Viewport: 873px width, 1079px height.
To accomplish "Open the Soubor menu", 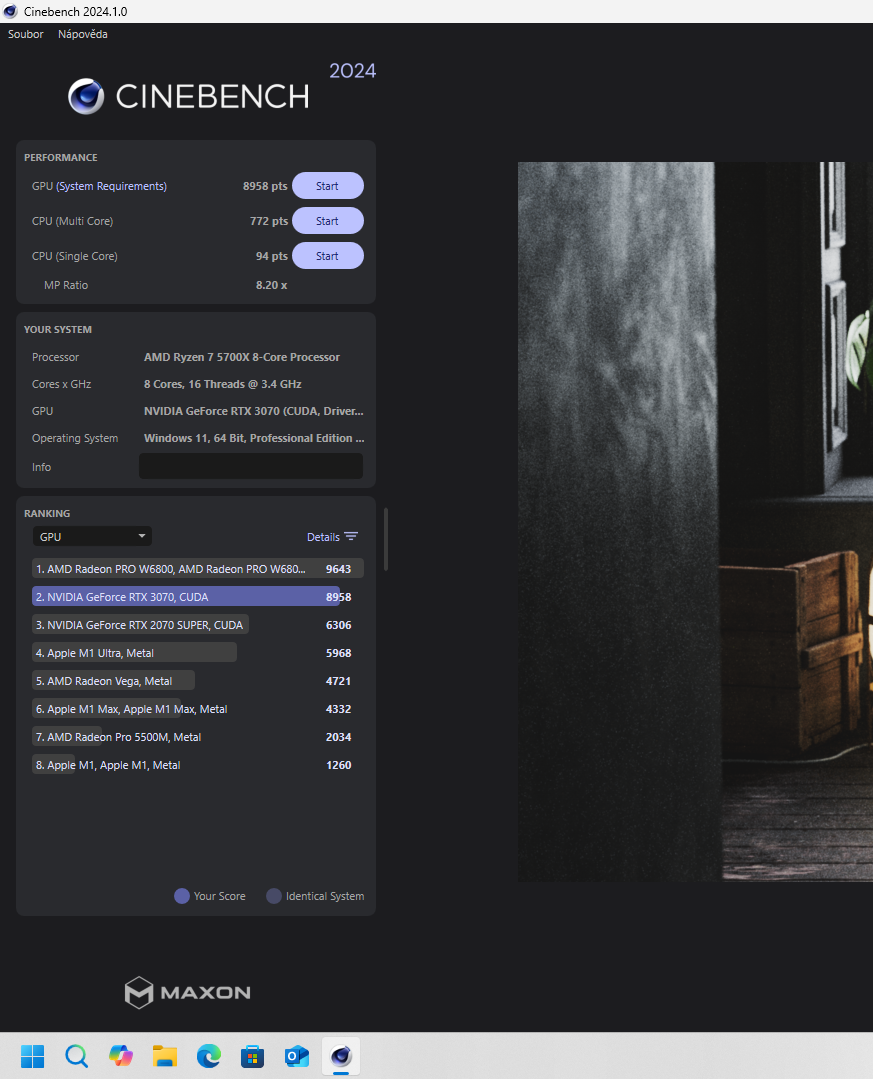I will coord(26,34).
